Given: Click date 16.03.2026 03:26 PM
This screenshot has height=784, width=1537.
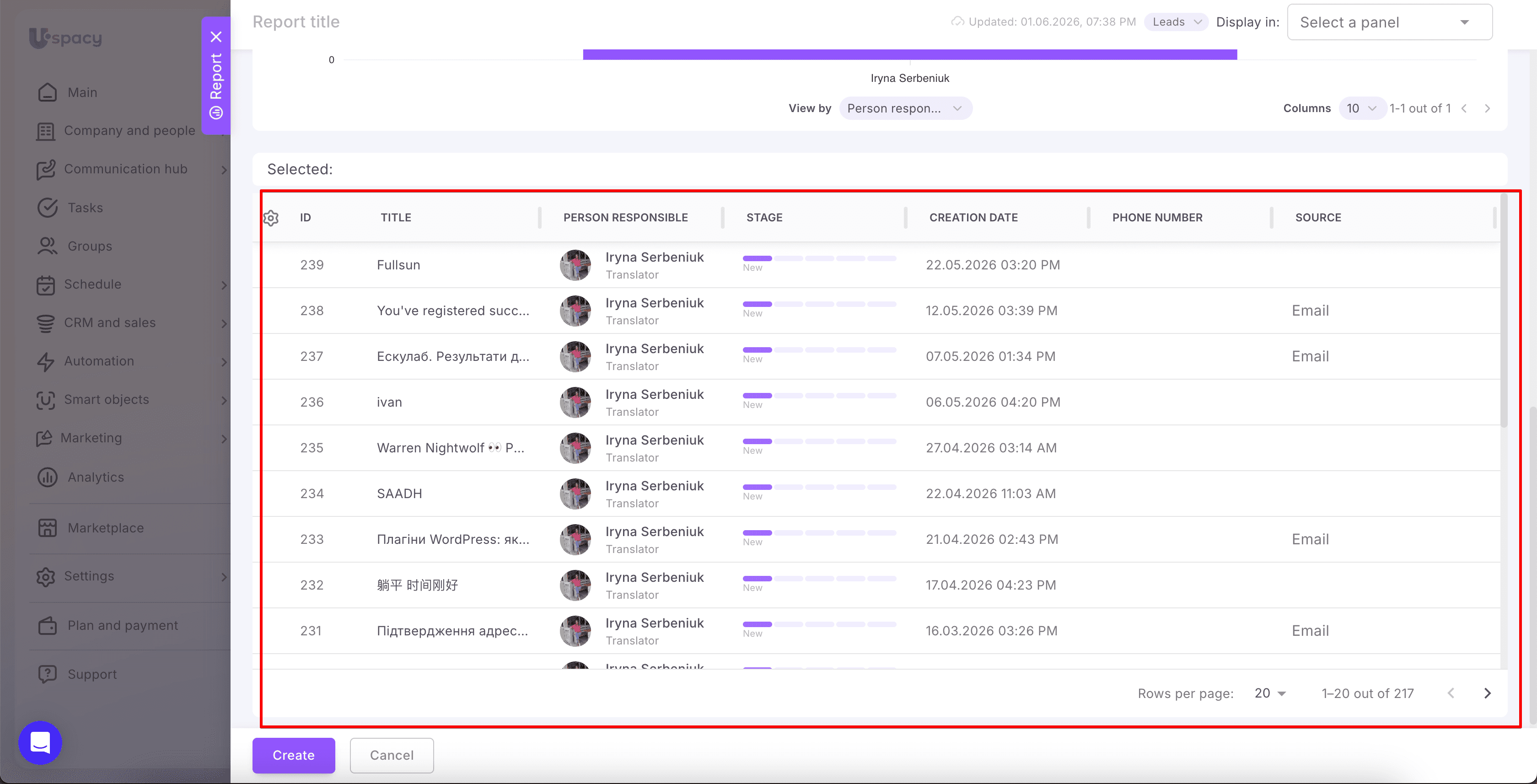Looking at the screenshot, I should click(991, 631).
